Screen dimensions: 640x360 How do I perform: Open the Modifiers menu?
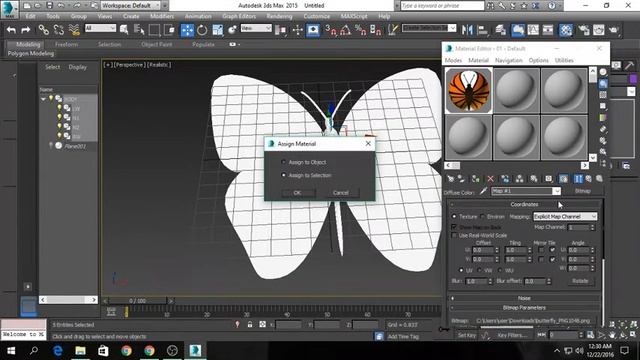pyautogui.click(x=162, y=16)
